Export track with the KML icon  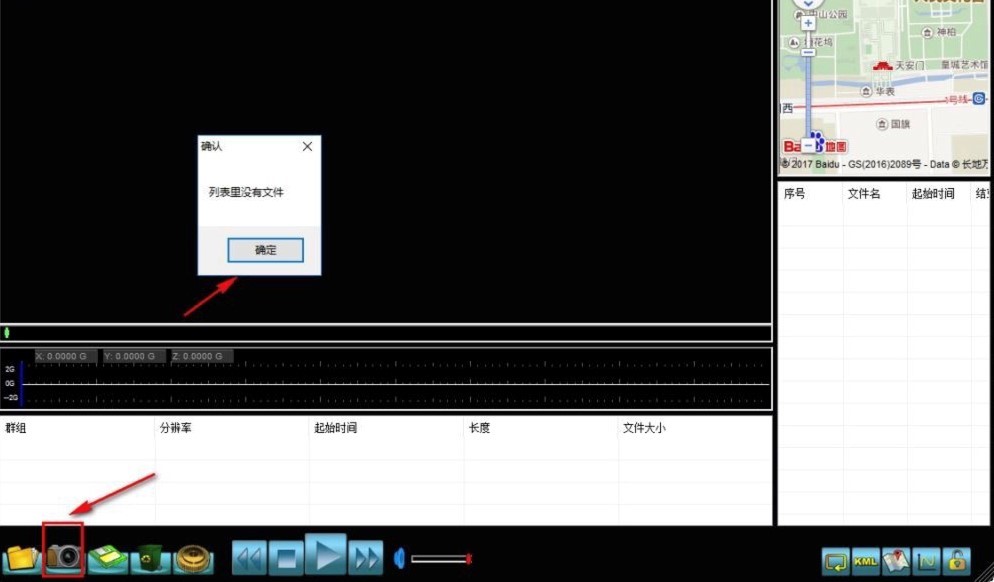click(866, 560)
